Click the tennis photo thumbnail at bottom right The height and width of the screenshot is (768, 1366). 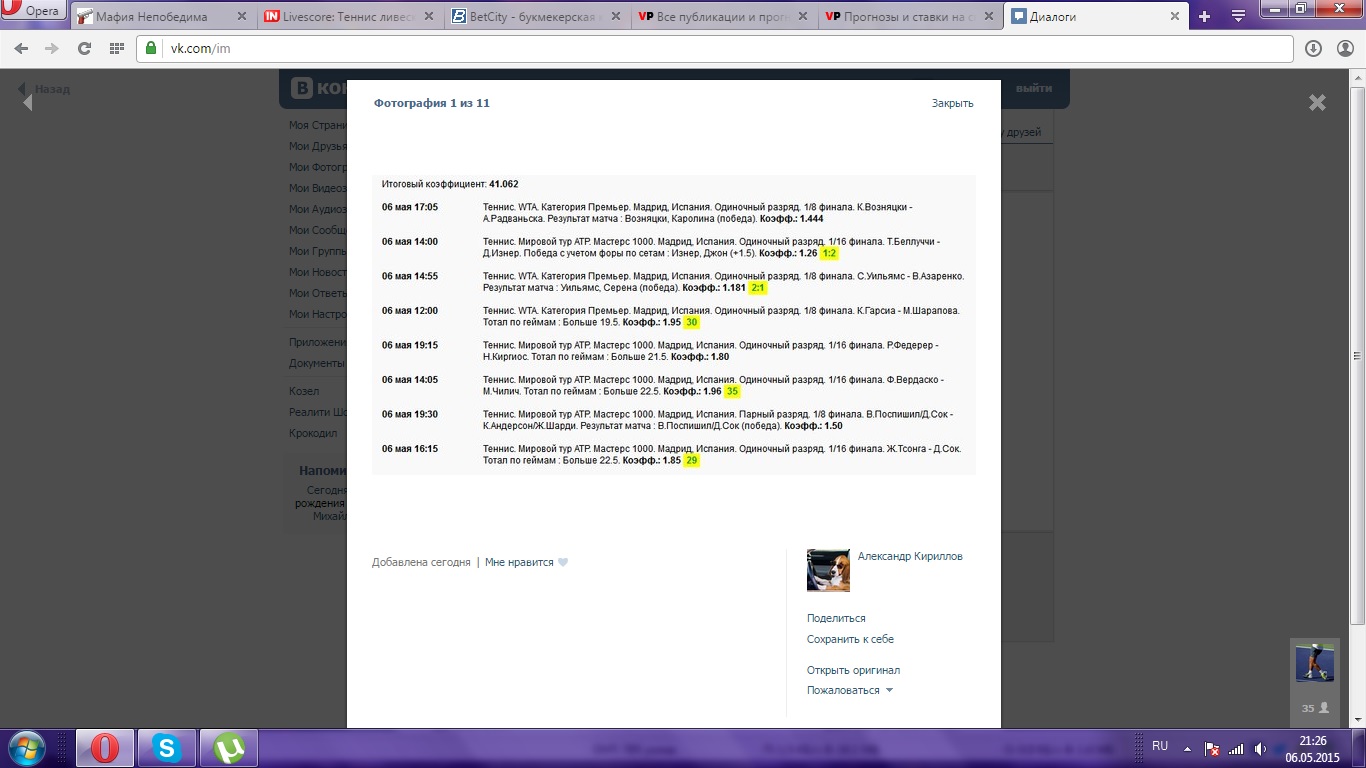(1315, 662)
